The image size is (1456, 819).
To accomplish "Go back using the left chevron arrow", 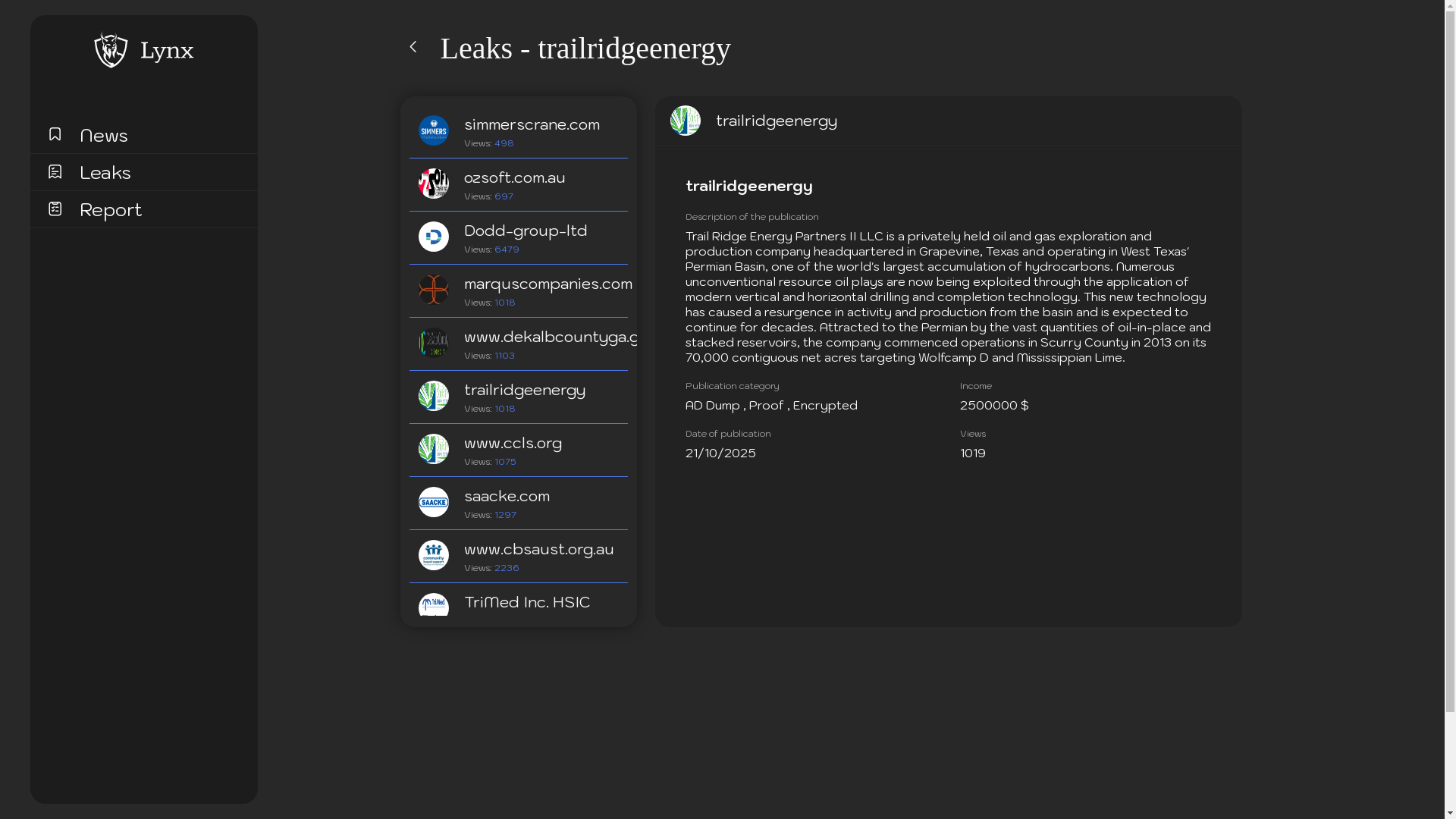I will click(x=413, y=47).
